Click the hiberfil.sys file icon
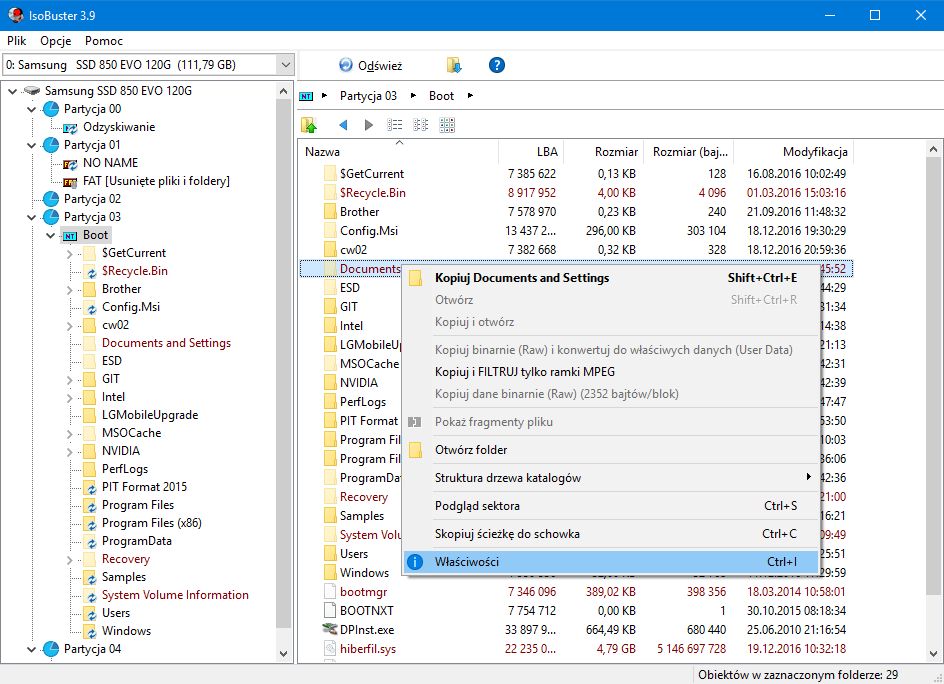This screenshot has width=944, height=684. (329, 648)
